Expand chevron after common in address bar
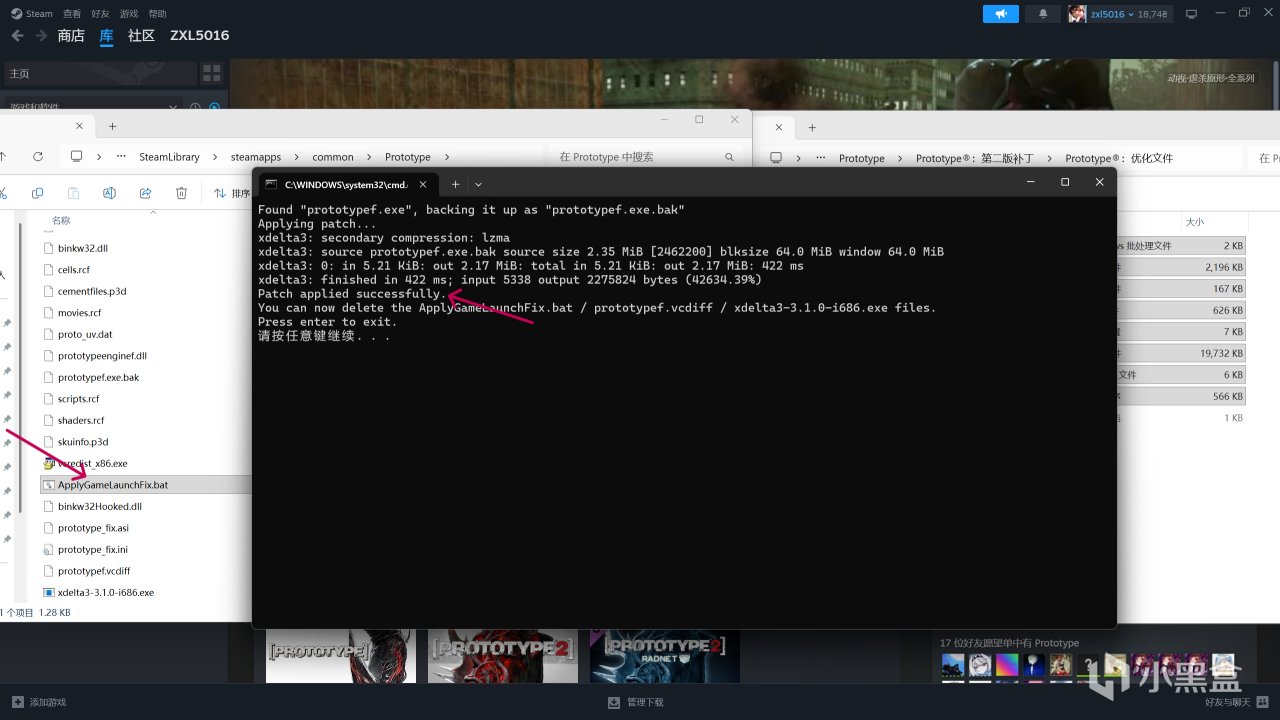This screenshot has height=720, width=1280. point(369,157)
